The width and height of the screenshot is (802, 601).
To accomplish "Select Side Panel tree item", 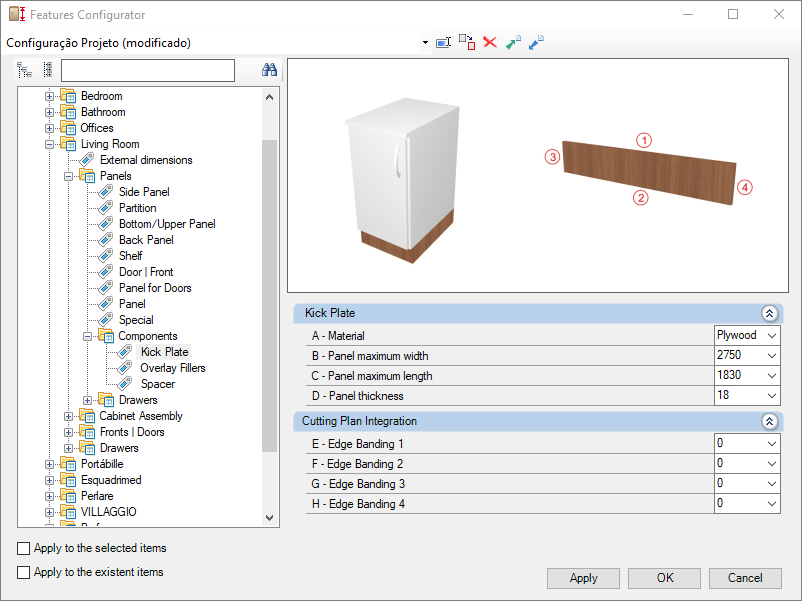I will [144, 192].
